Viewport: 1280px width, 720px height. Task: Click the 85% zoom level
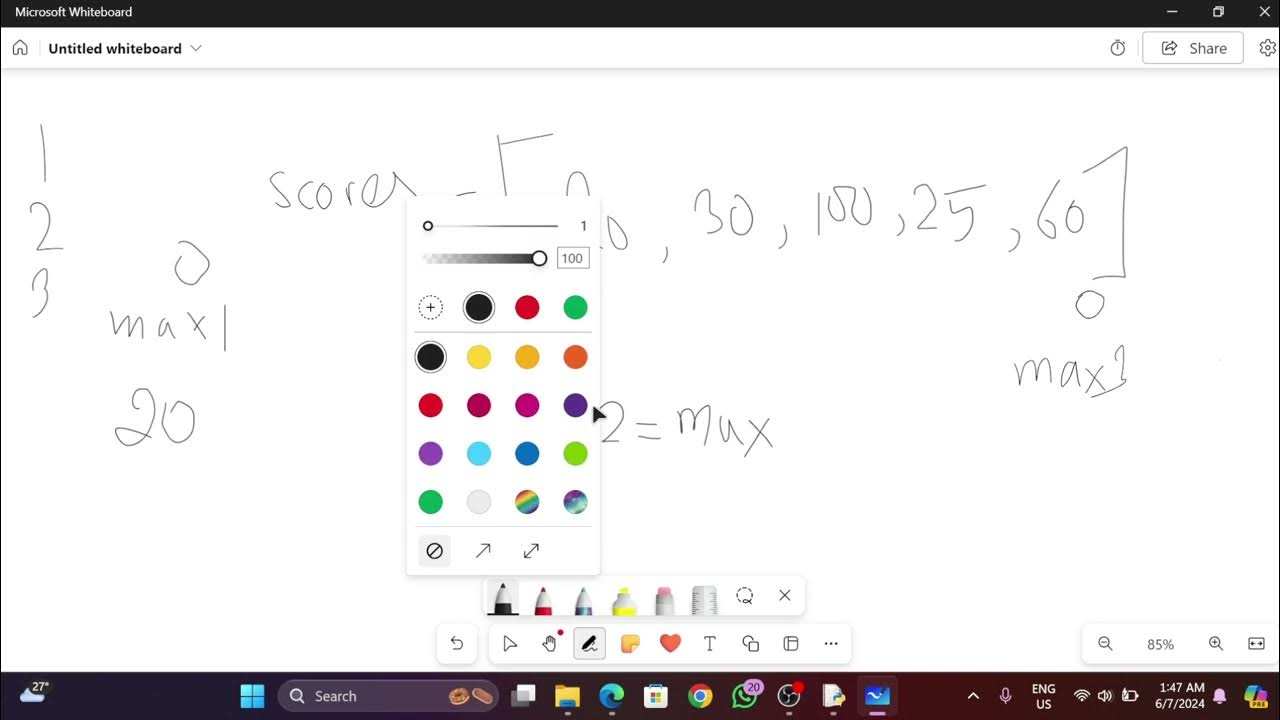1160,645
